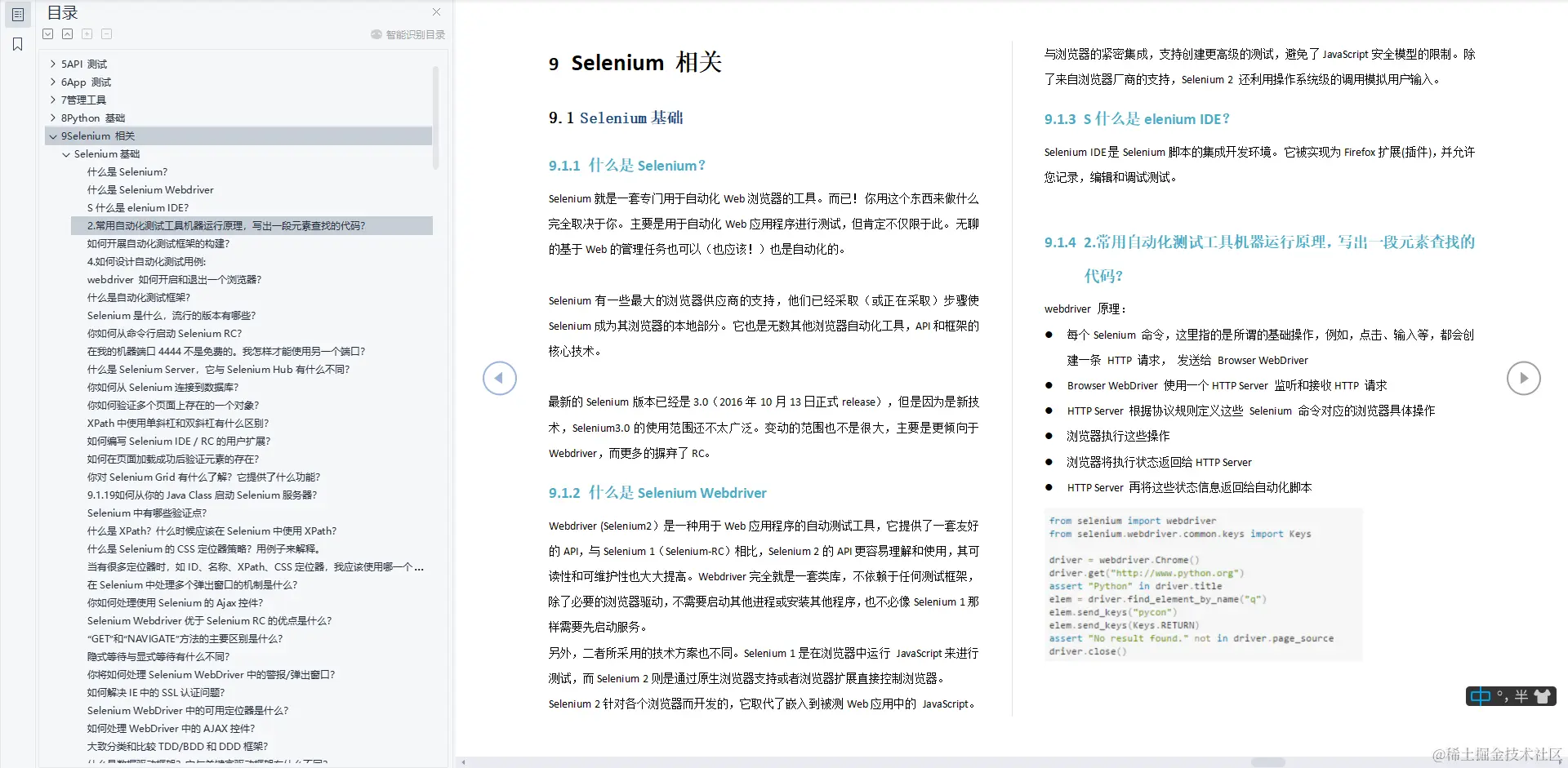Image resolution: width=1568 pixels, height=768 pixels.
Task: Click the outline panel vertical scrollbar
Action: [436, 118]
